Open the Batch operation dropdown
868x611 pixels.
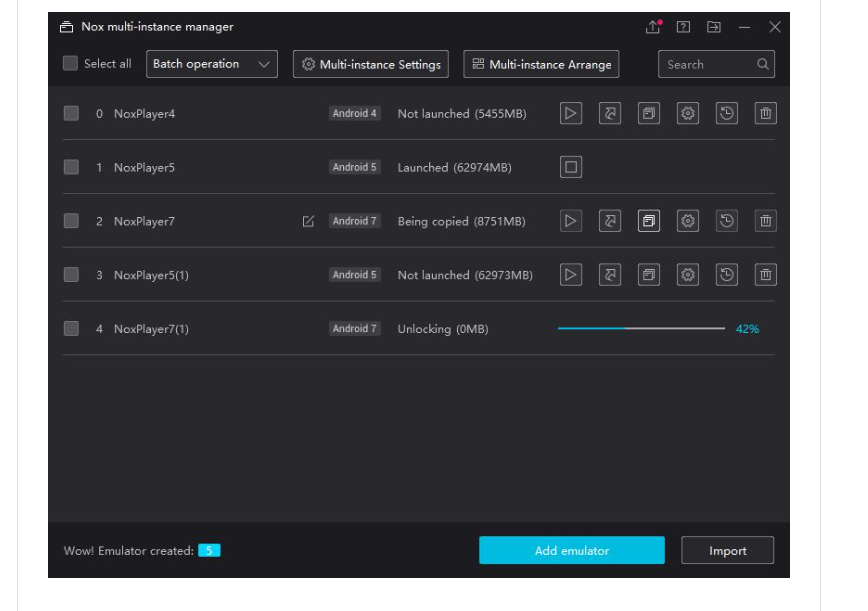click(x=211, y=64)
